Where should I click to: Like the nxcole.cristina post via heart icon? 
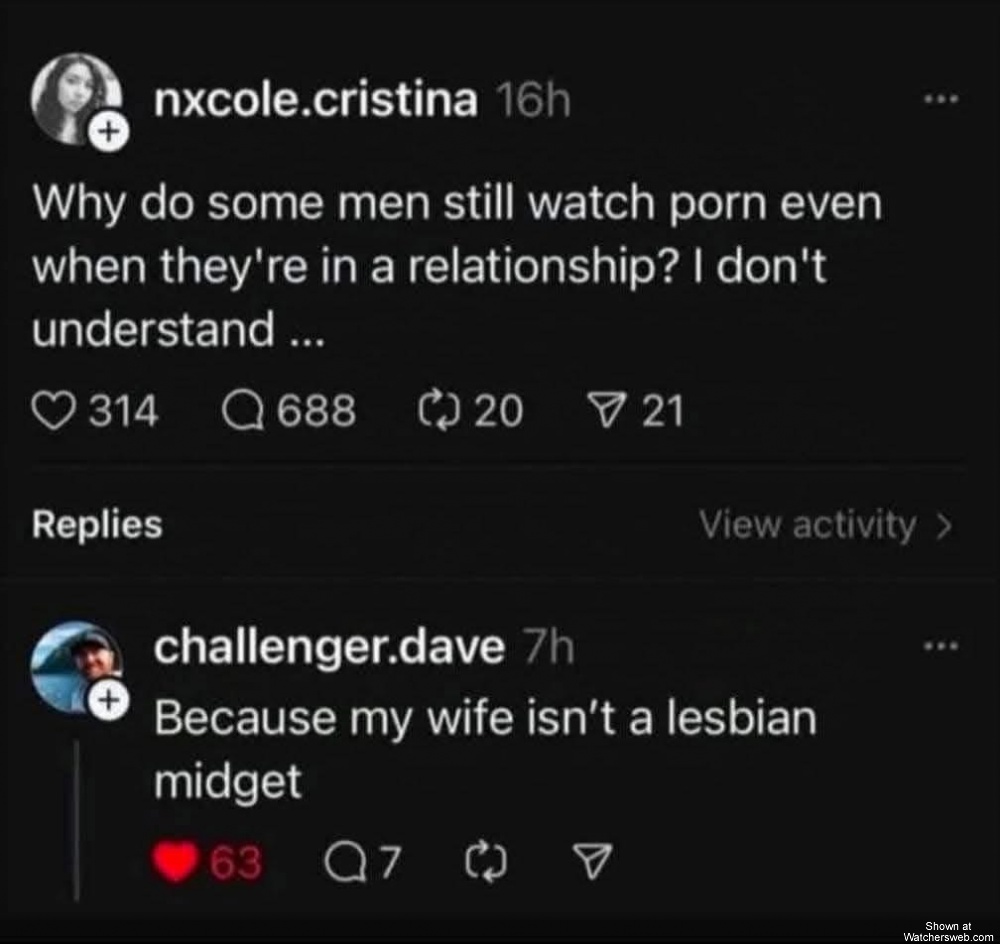point(54,411)
